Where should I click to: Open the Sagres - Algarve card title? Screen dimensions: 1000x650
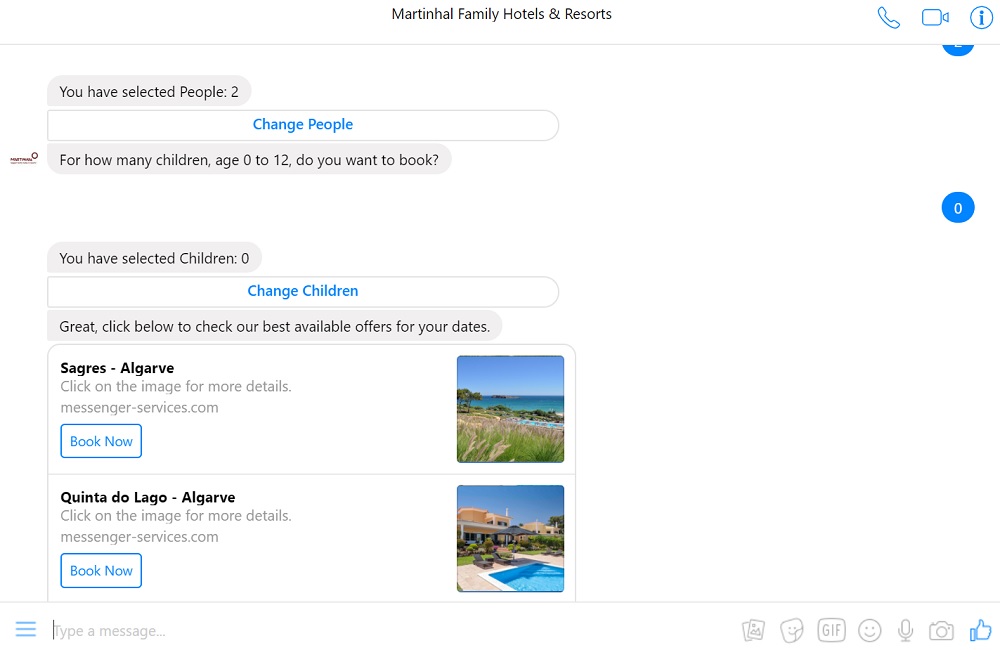(x=117, y=368)
